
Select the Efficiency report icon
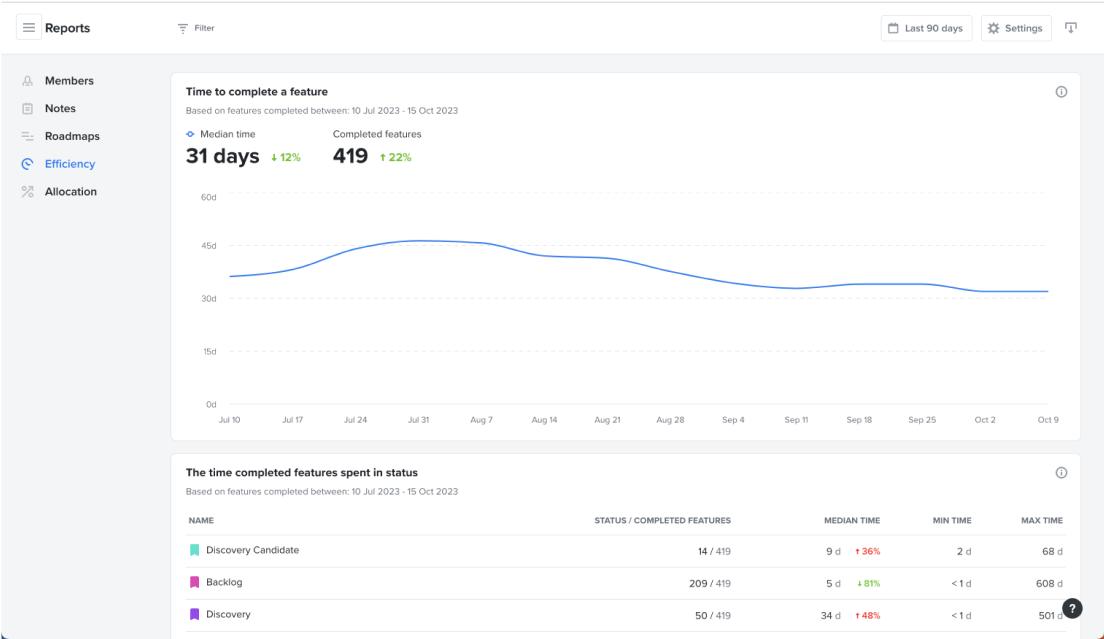click(27, 163)
